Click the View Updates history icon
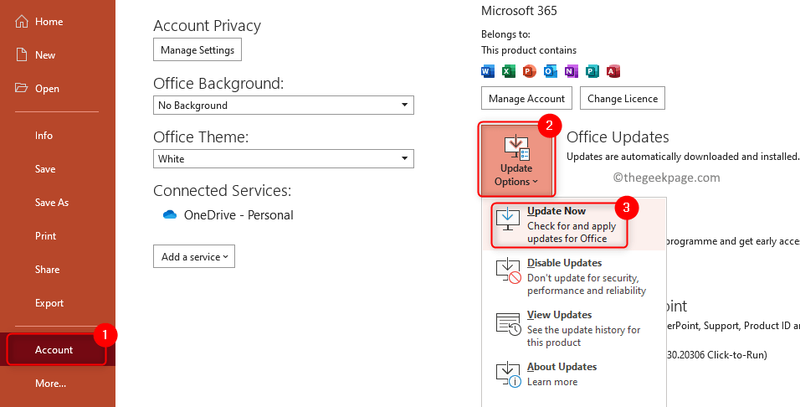 (508, 324)
